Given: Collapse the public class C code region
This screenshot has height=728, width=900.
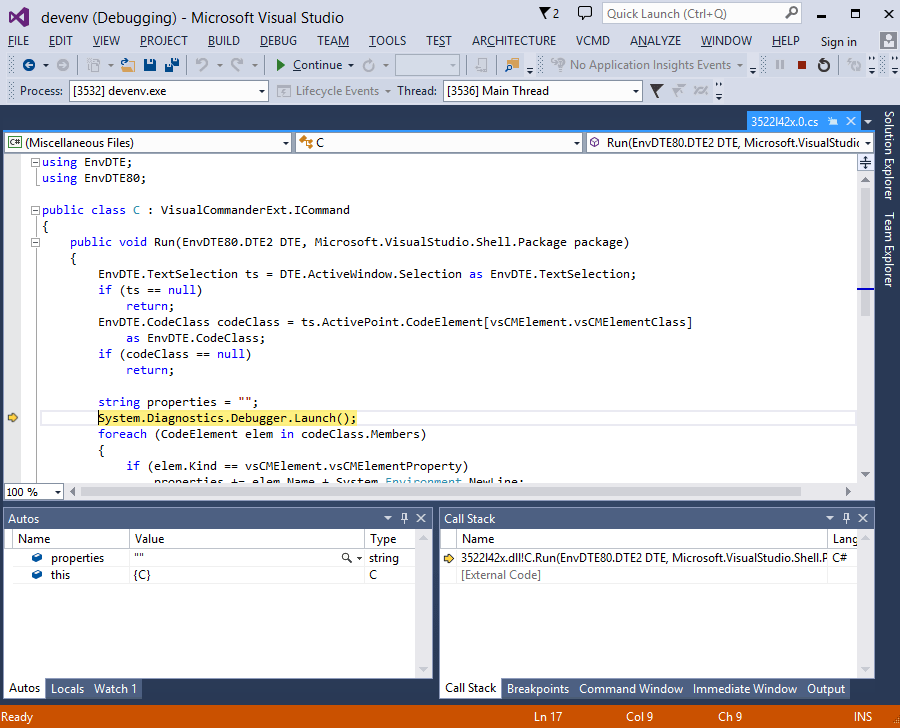Looking at the screenshot, I should point(34,210).
